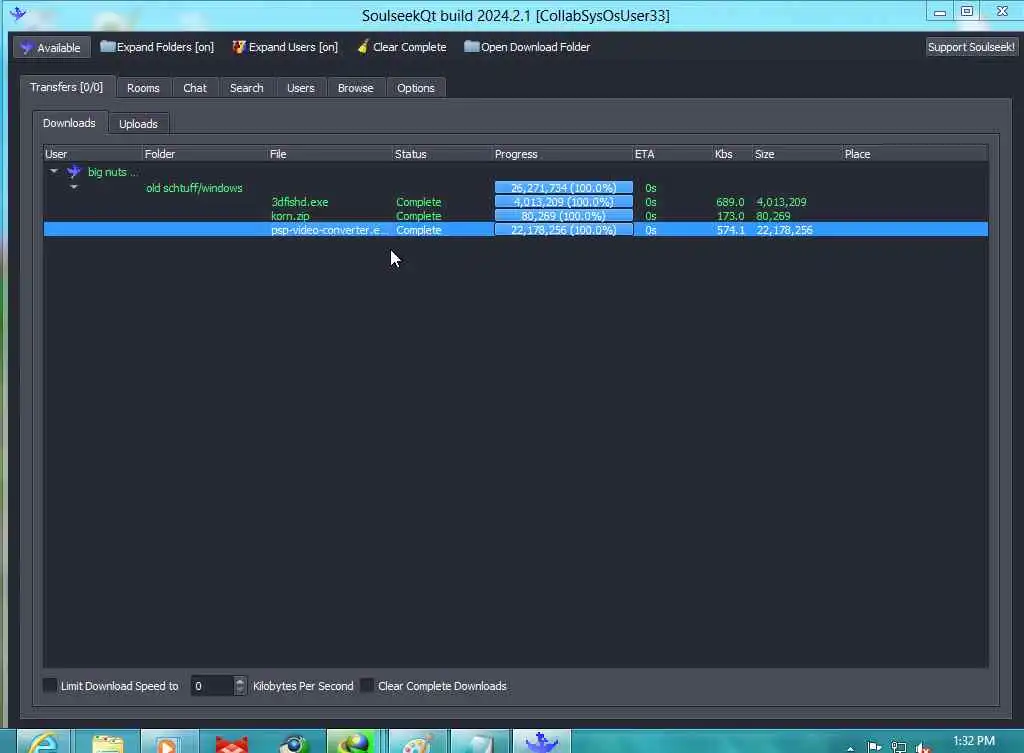This screenshot has height=753, width=1024.
Task: Sort by the Size column header
Action: pyautogui.click(x=797, y=154)
